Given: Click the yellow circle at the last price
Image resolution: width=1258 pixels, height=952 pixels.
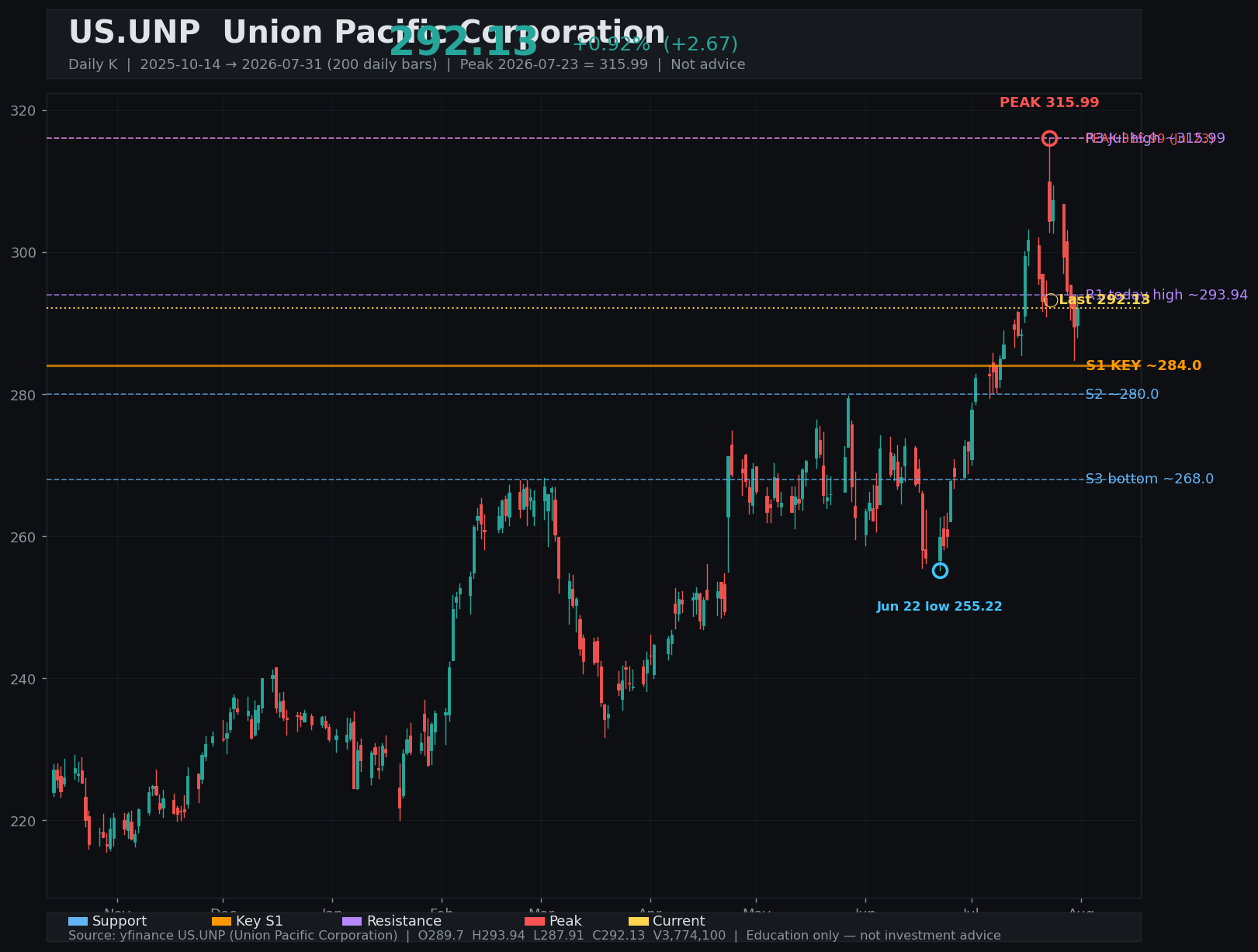Looking at the screenshot, I should [x=1051, y=300].
